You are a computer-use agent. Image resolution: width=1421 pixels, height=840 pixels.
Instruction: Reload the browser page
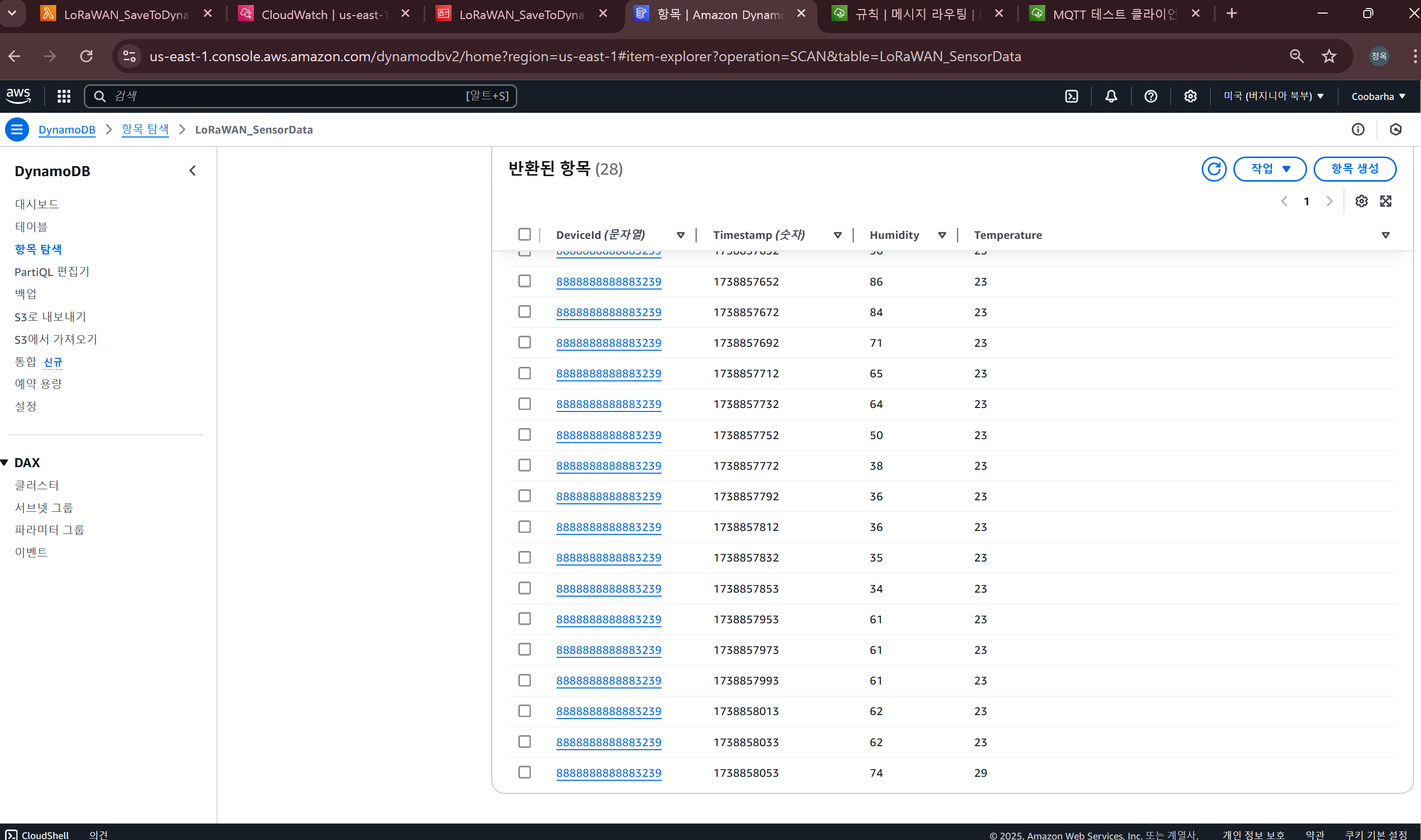[x=86, y=56]
